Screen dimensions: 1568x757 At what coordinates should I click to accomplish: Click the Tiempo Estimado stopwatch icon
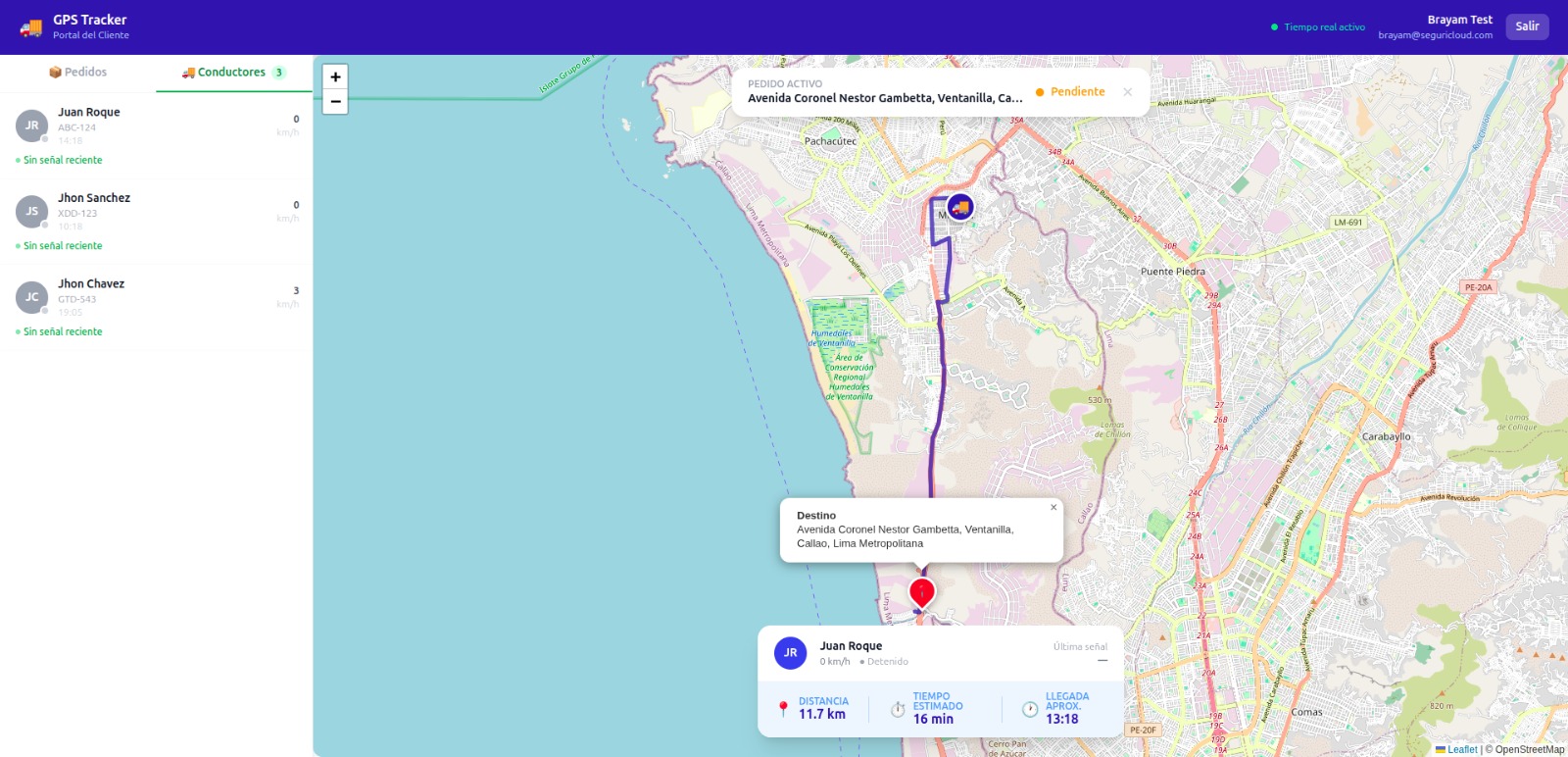[898, 709]
